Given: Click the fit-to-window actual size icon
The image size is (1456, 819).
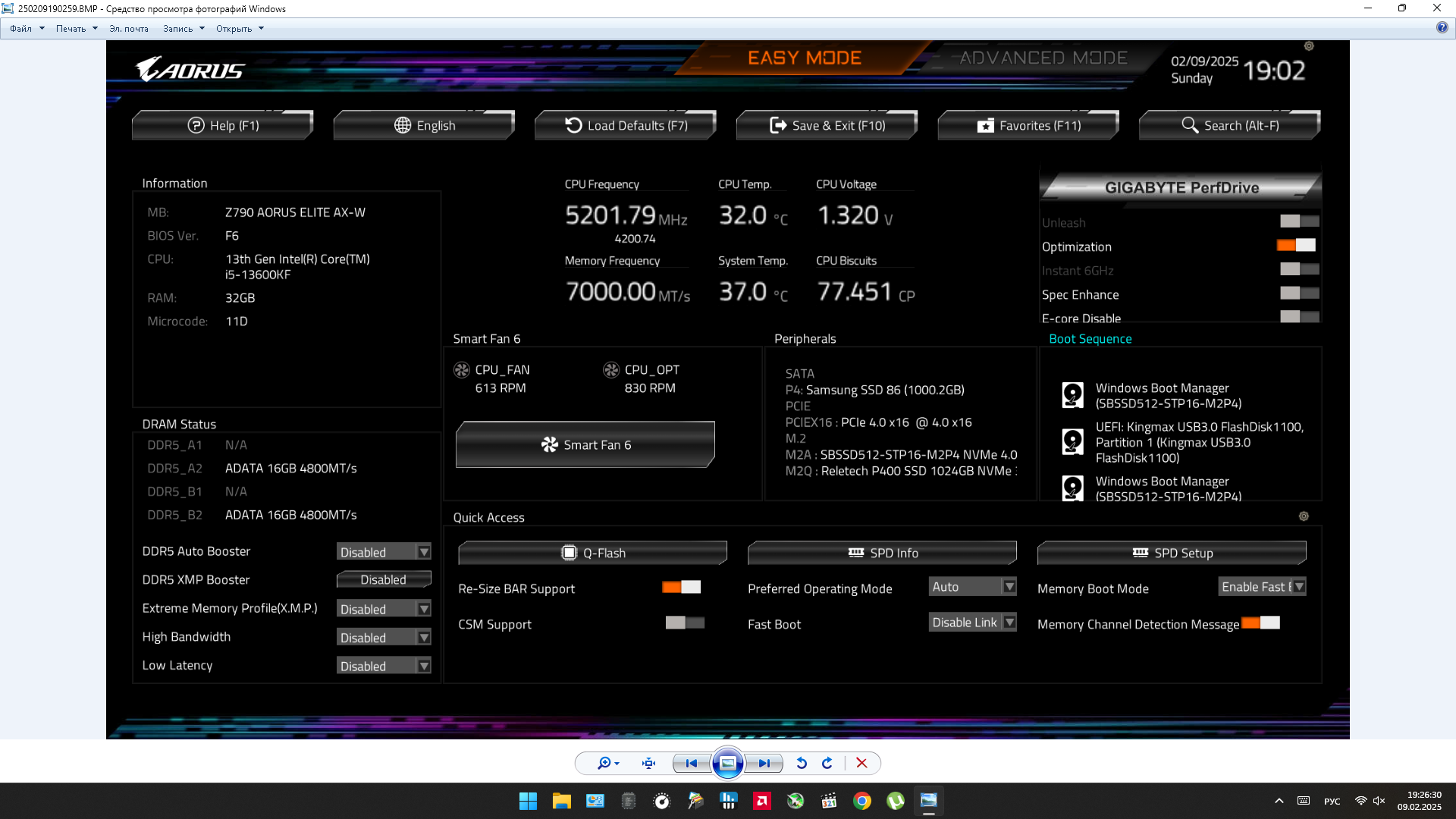Looking at the screenshot, I should coord(648,763).
